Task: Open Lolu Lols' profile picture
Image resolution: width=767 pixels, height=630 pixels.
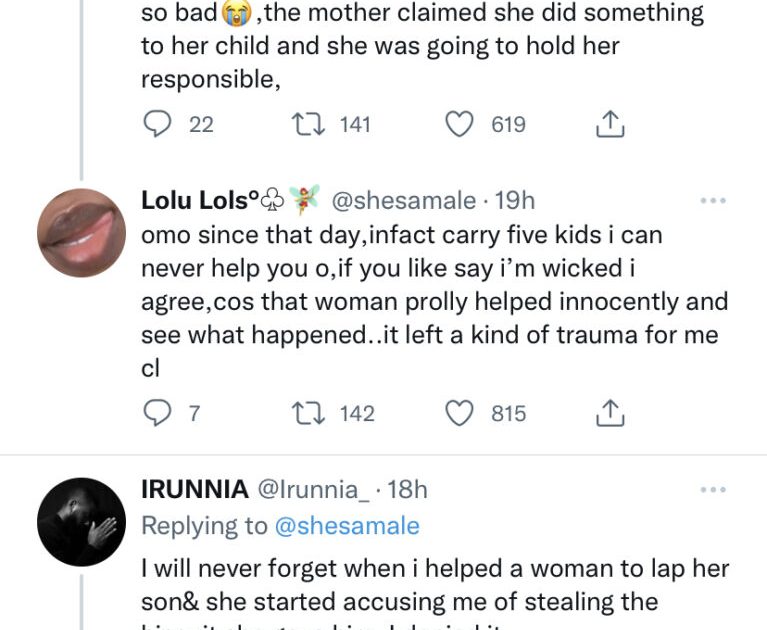Action: [81, 233]
